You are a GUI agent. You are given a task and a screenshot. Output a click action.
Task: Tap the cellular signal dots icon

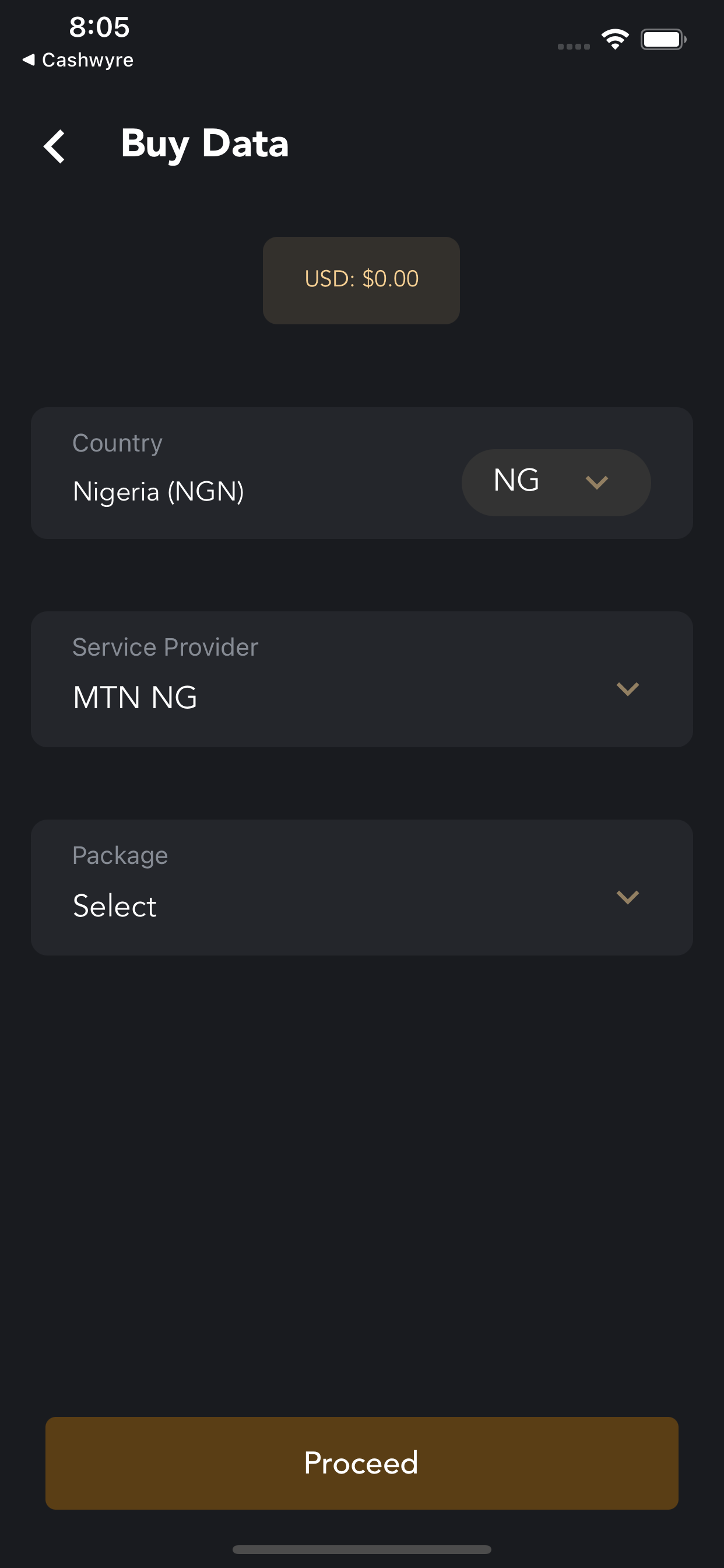574,46
